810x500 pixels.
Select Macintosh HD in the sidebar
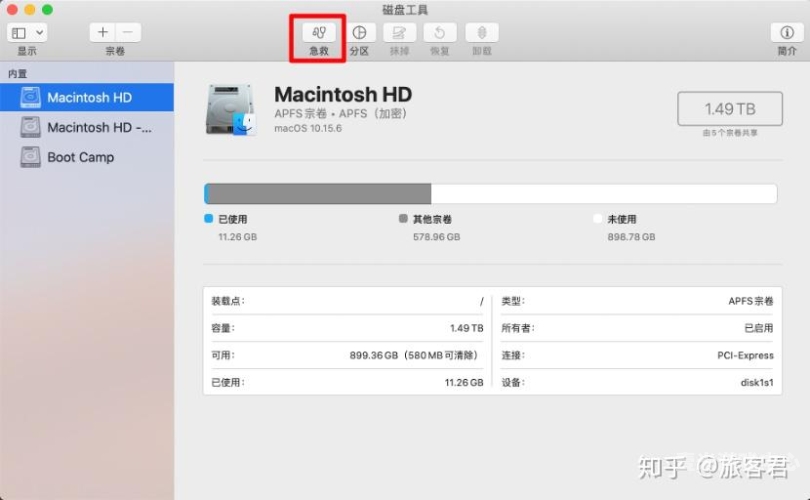87,97
